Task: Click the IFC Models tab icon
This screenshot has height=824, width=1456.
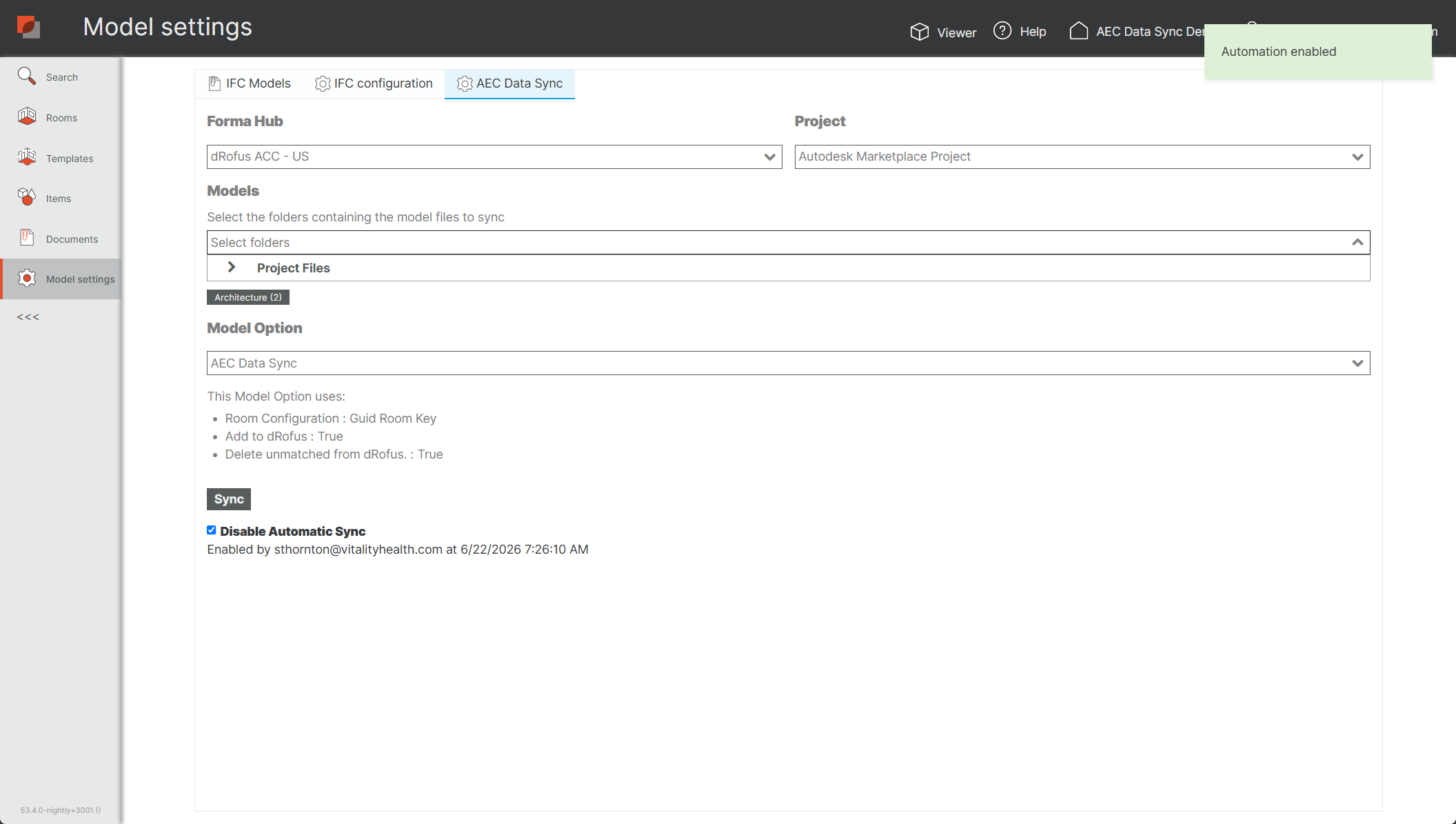Action: click(214, 83)
